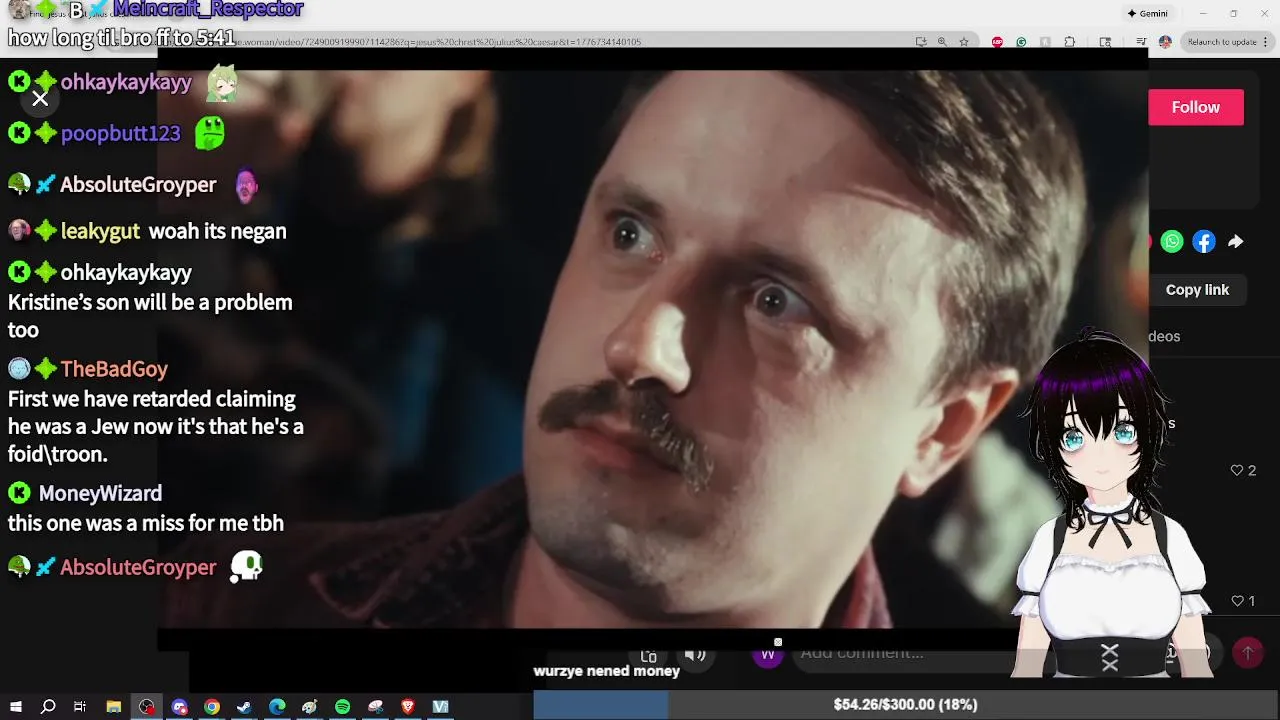The image size is (1280, 720).
Task: Open the highlighted active app on the taskbar
Action: tap(147, 707)
